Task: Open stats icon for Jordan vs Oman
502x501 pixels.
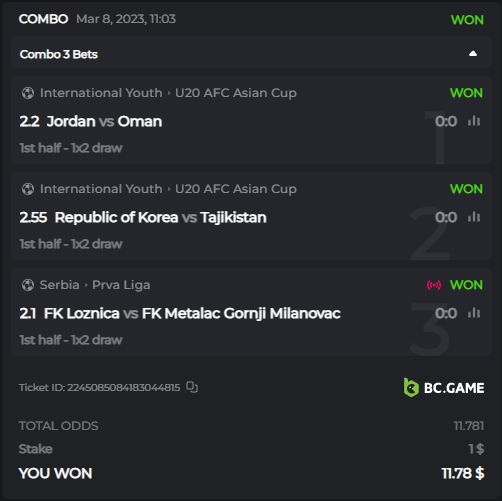Action: click(474, 121)
